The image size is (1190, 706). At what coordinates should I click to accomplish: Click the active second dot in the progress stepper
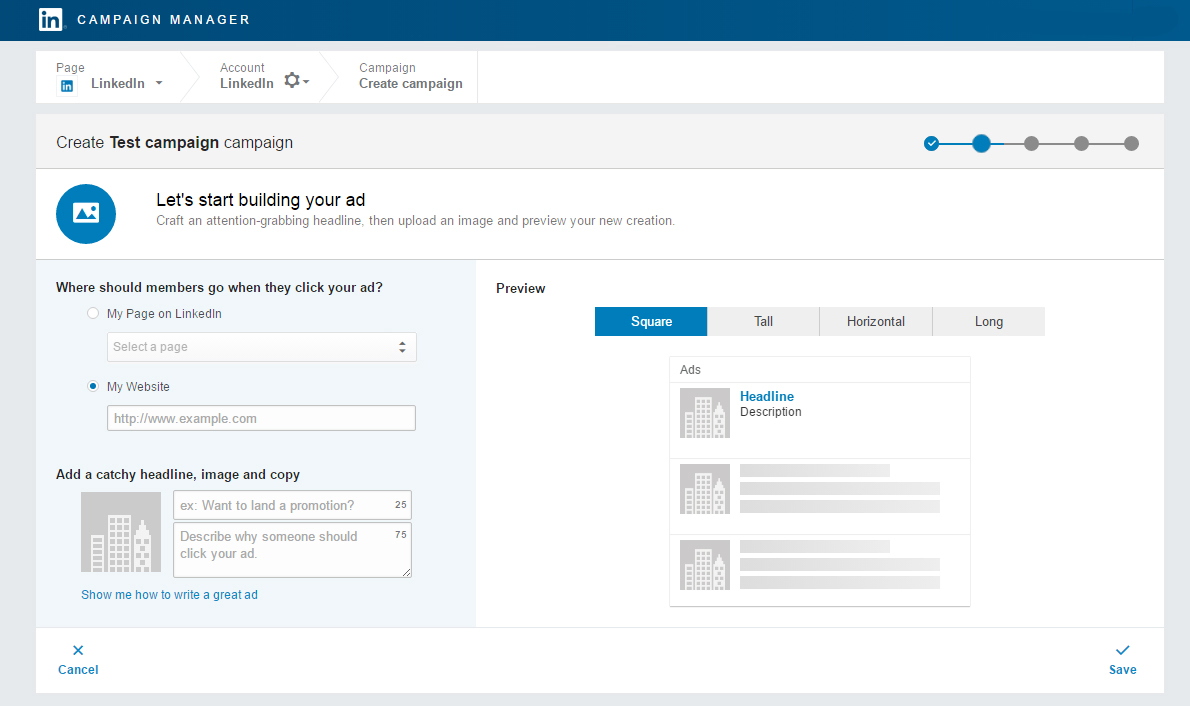[x=981, y=143]
